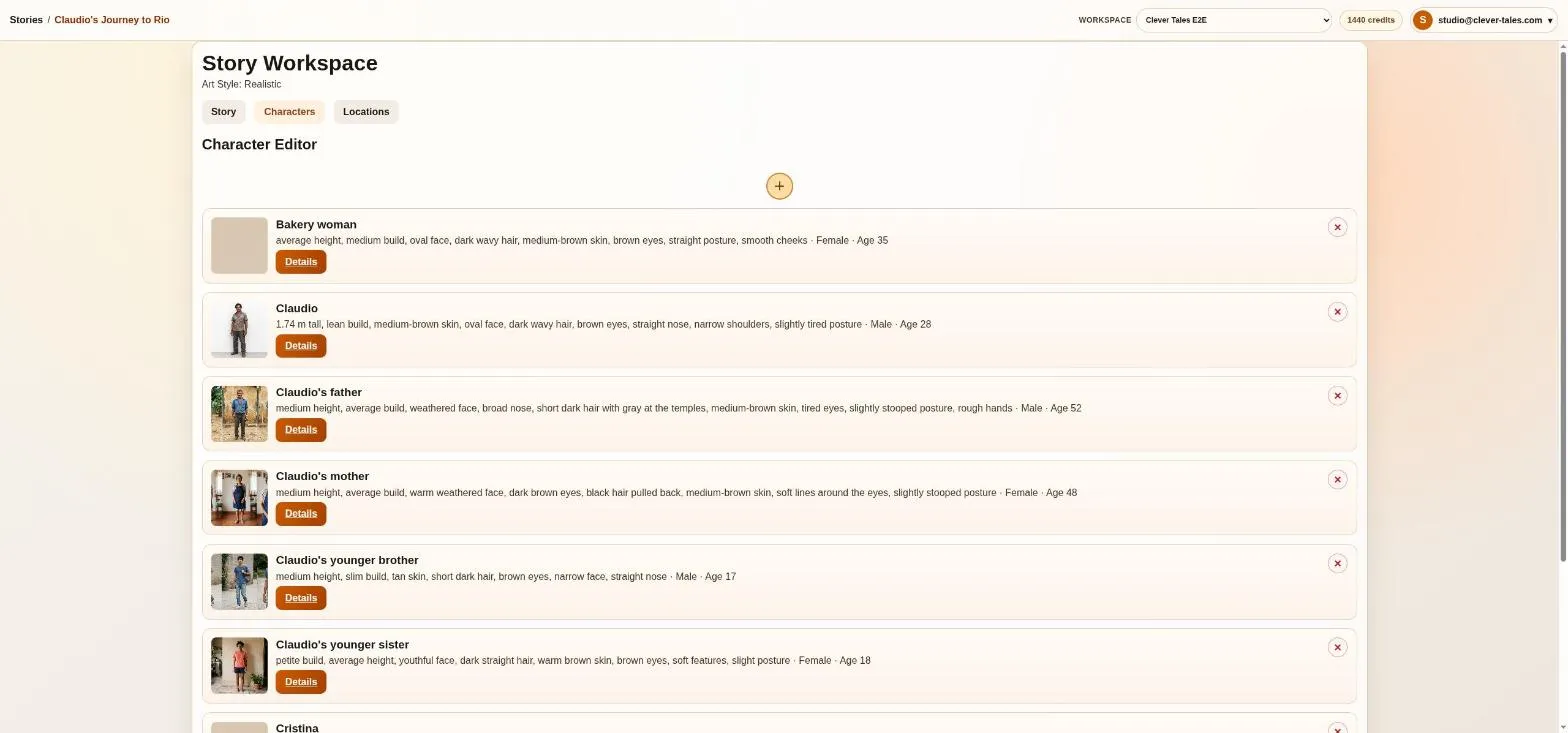Open the Locations tab
The image size is (1568, 733).
pyautogui.click(x=366, y=112)
